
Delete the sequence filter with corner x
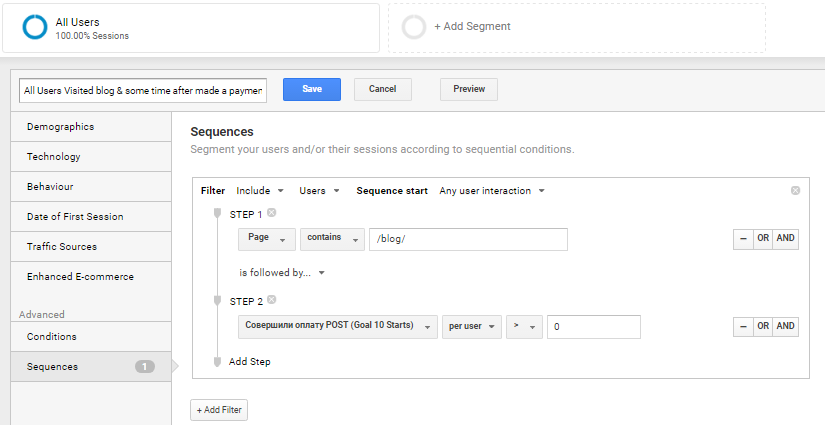(x=796, y=190)
